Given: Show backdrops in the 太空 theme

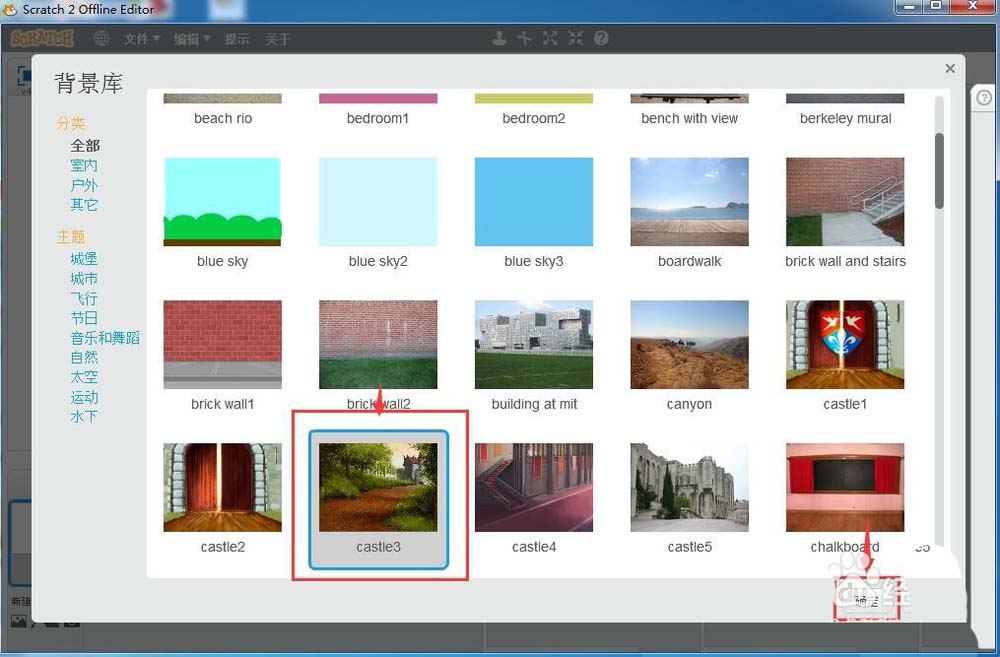Looking at the screenshot, I should [x=84, y=377].
